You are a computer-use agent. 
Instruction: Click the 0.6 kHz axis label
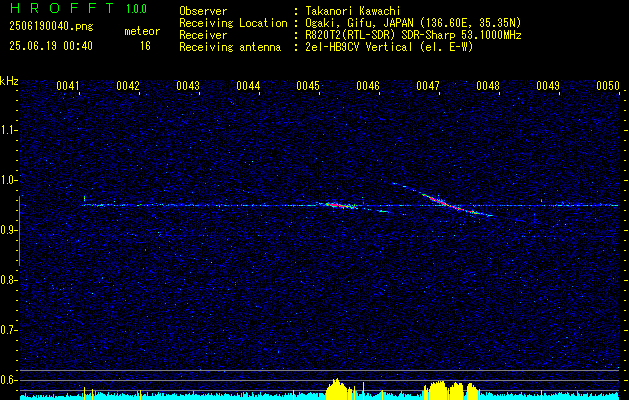(x=8, y=380)
